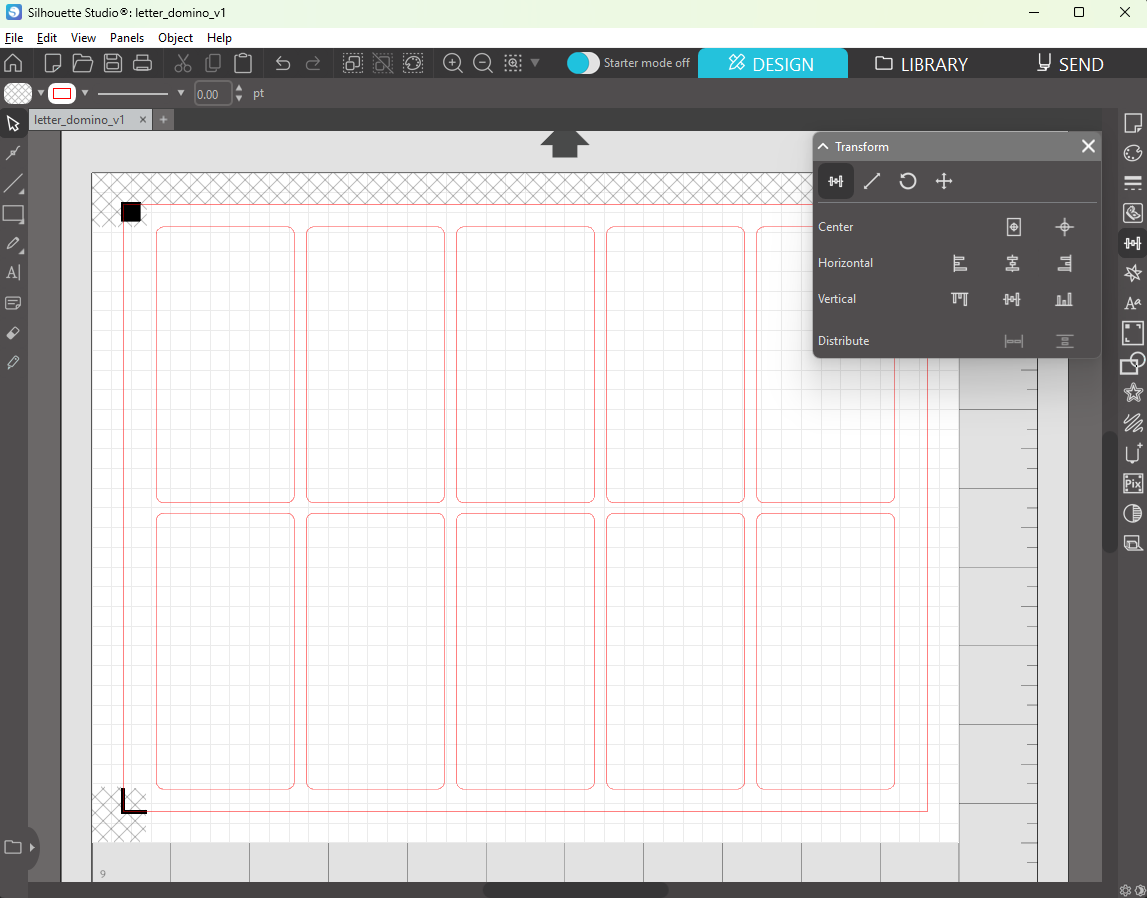This screenshot has width=1147, height=898.
Task: Switch to Scale tab in Transform panel
Action: coord(872,181)
